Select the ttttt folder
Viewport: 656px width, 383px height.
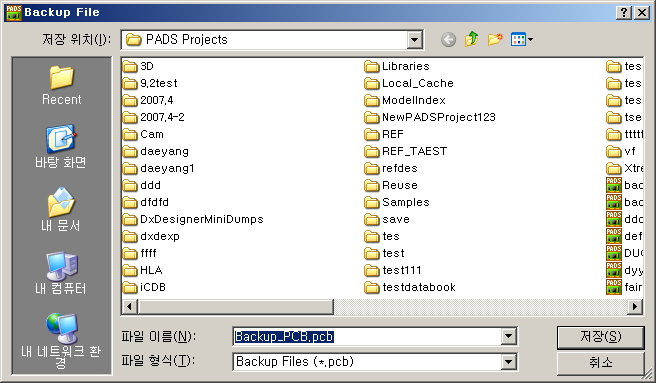pyautogui.click(x=624, y=134)
